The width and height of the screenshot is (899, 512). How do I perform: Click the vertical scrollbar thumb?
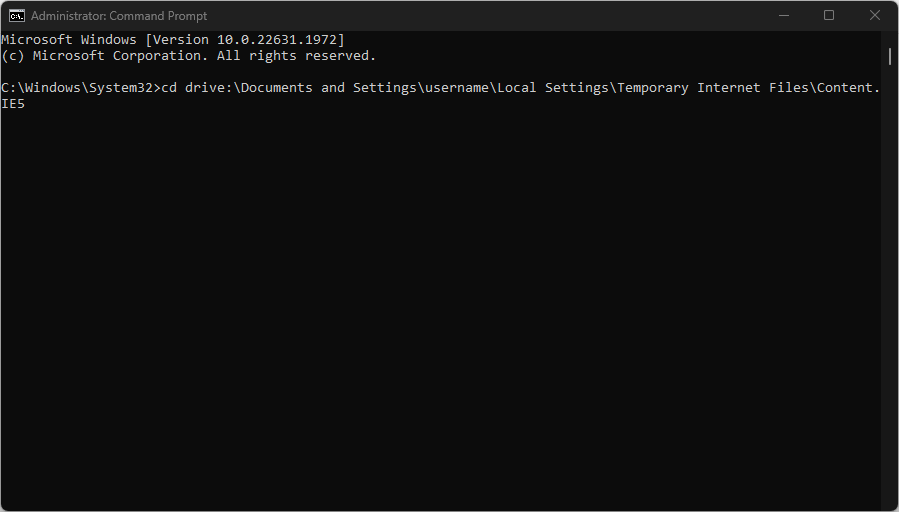point(889,56)
